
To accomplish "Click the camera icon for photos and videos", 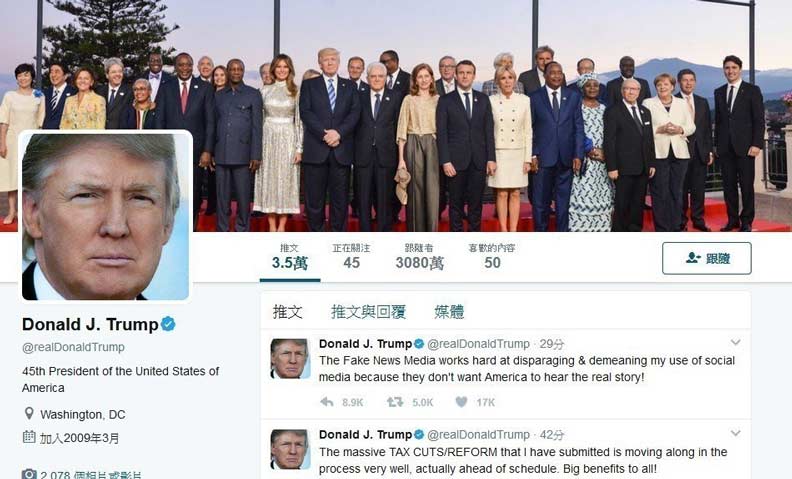I will (29, 474).
